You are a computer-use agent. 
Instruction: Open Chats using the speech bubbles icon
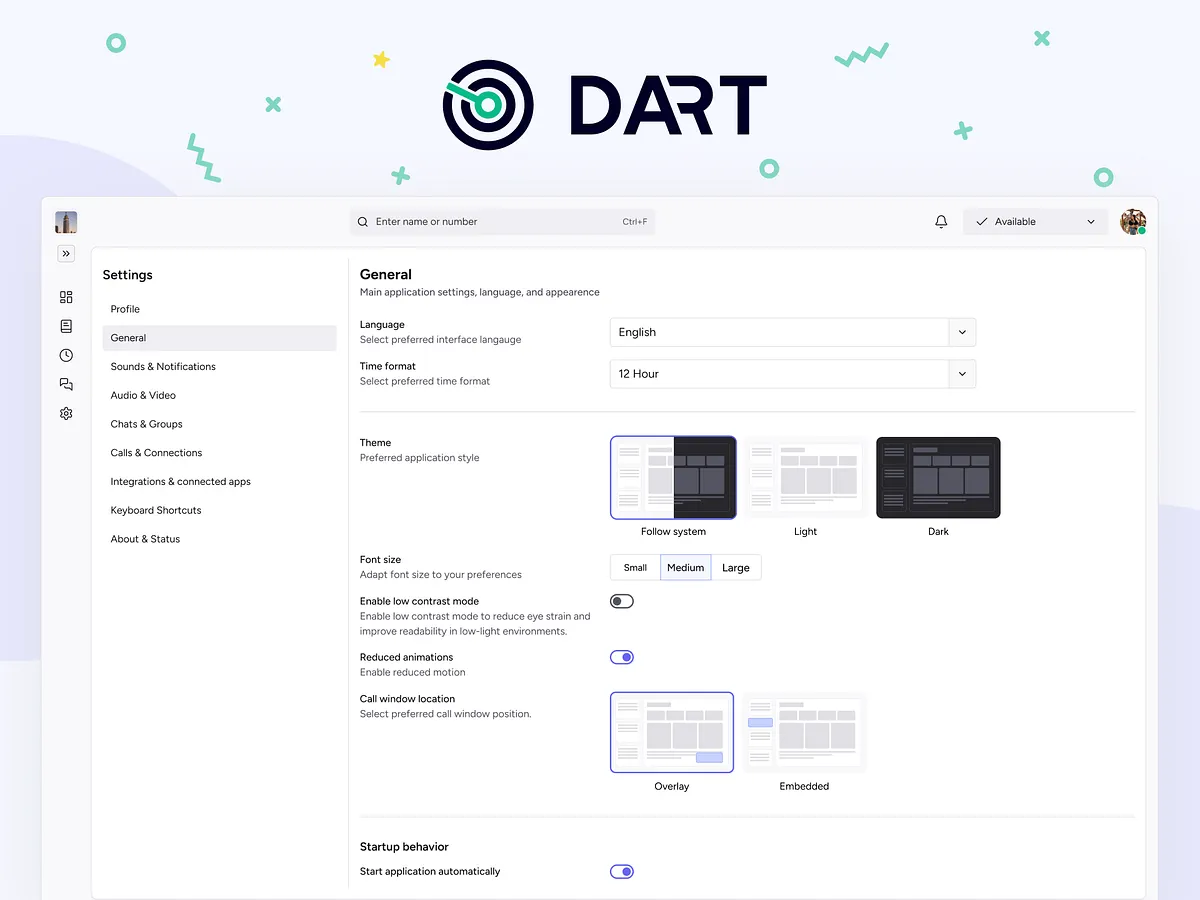[65, 384]
